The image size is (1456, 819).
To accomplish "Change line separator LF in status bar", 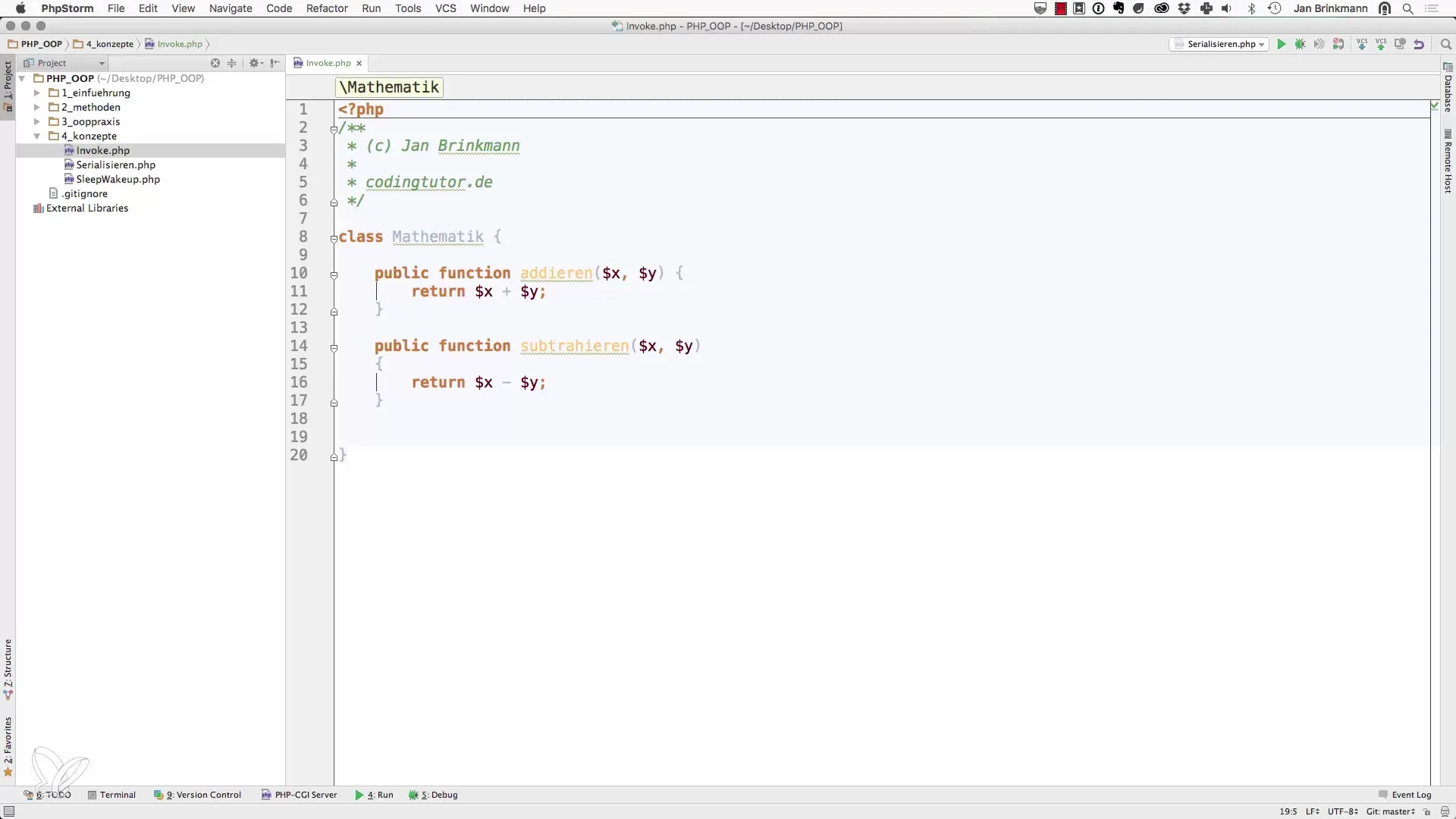I will (x=1313, y=811).
